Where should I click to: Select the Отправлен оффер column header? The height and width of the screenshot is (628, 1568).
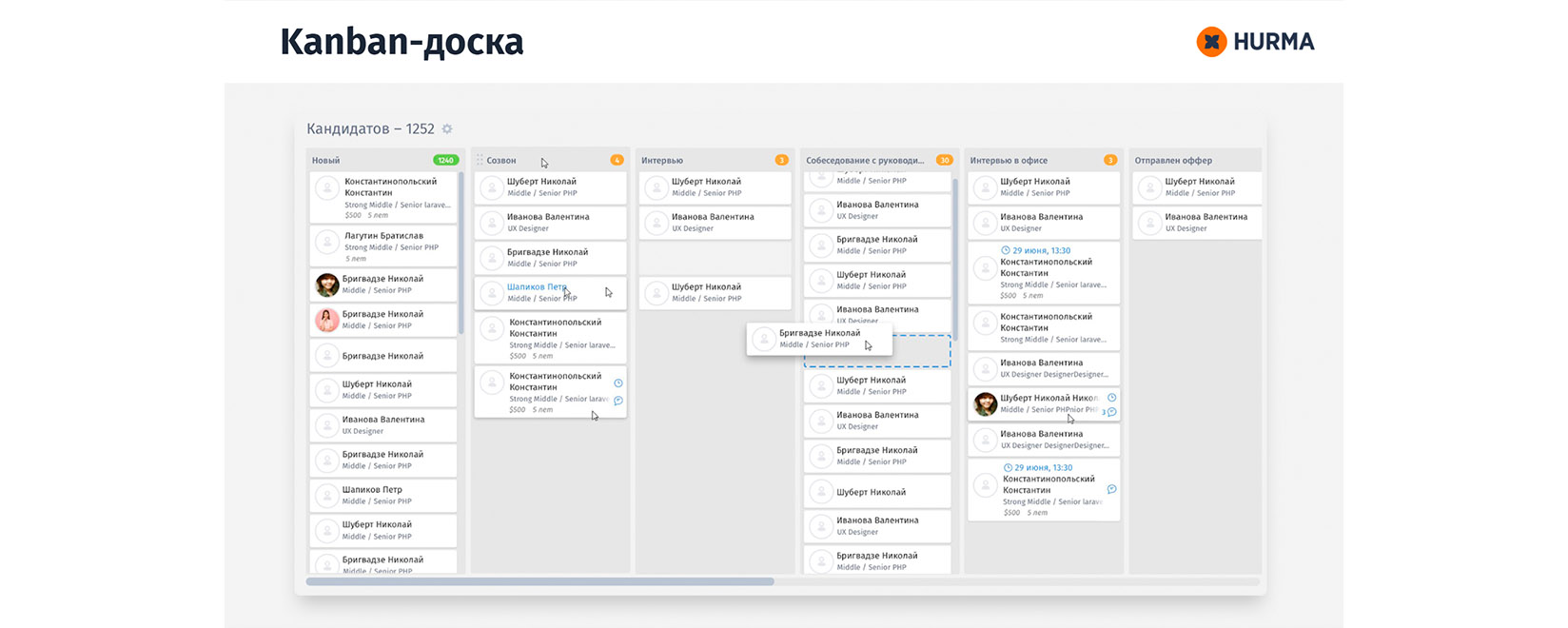tap(1173, 160)
